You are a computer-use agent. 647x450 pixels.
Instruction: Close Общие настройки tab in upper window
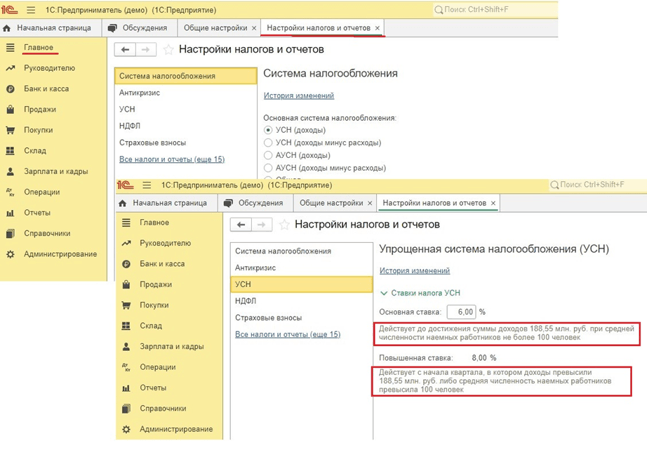[x=254, y=28]
